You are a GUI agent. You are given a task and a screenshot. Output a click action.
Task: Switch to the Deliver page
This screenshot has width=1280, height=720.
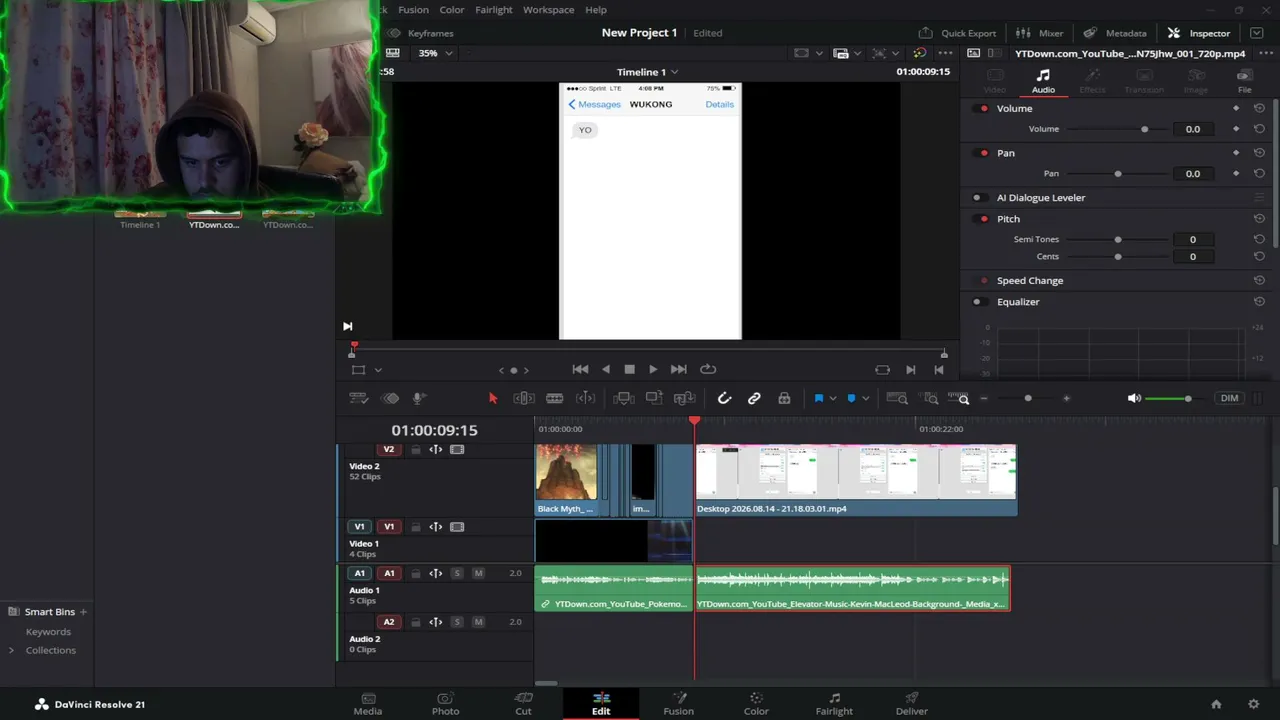911,704
